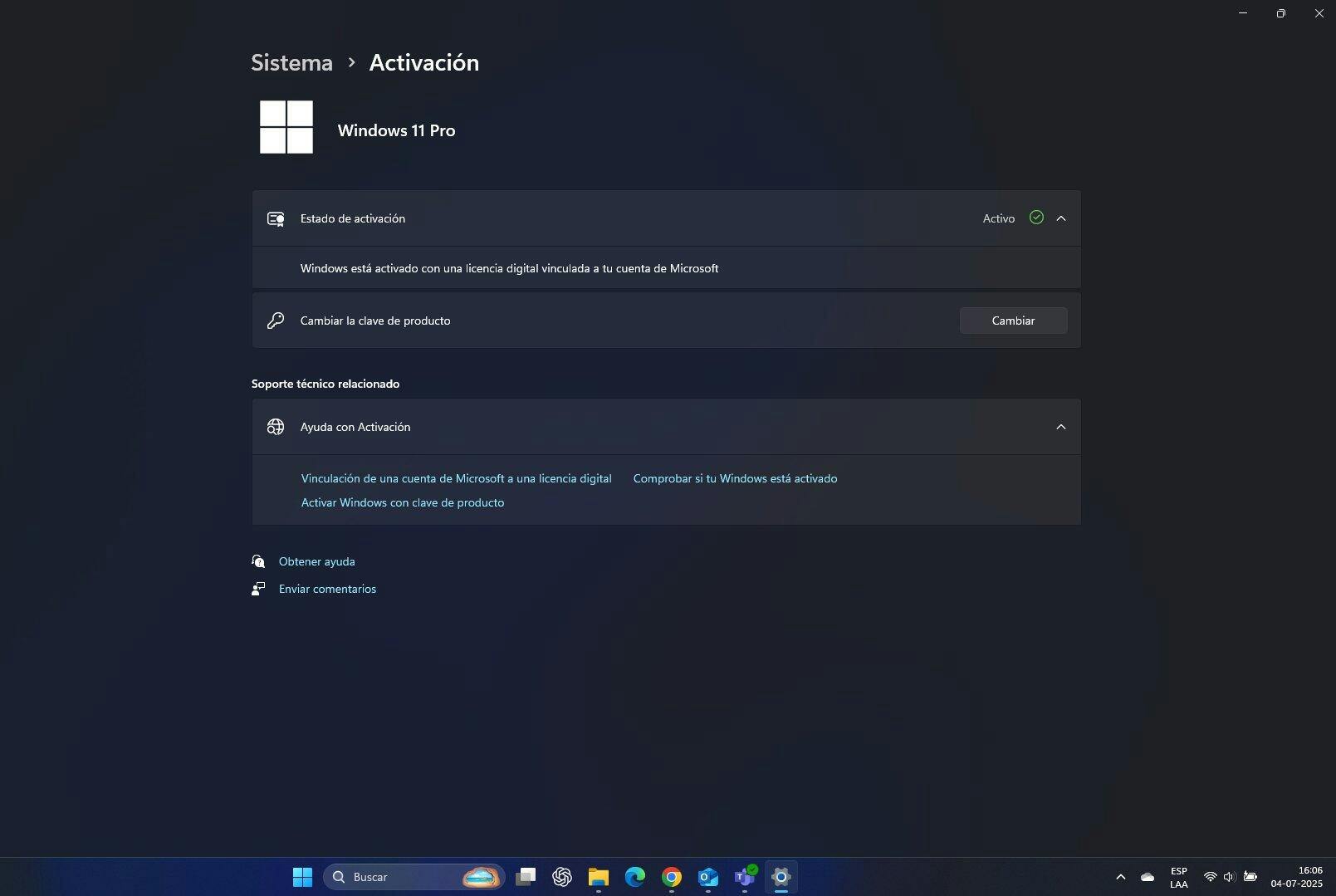
Task: Click the Obtener ayuda link
Action: [x=317, y=561]
